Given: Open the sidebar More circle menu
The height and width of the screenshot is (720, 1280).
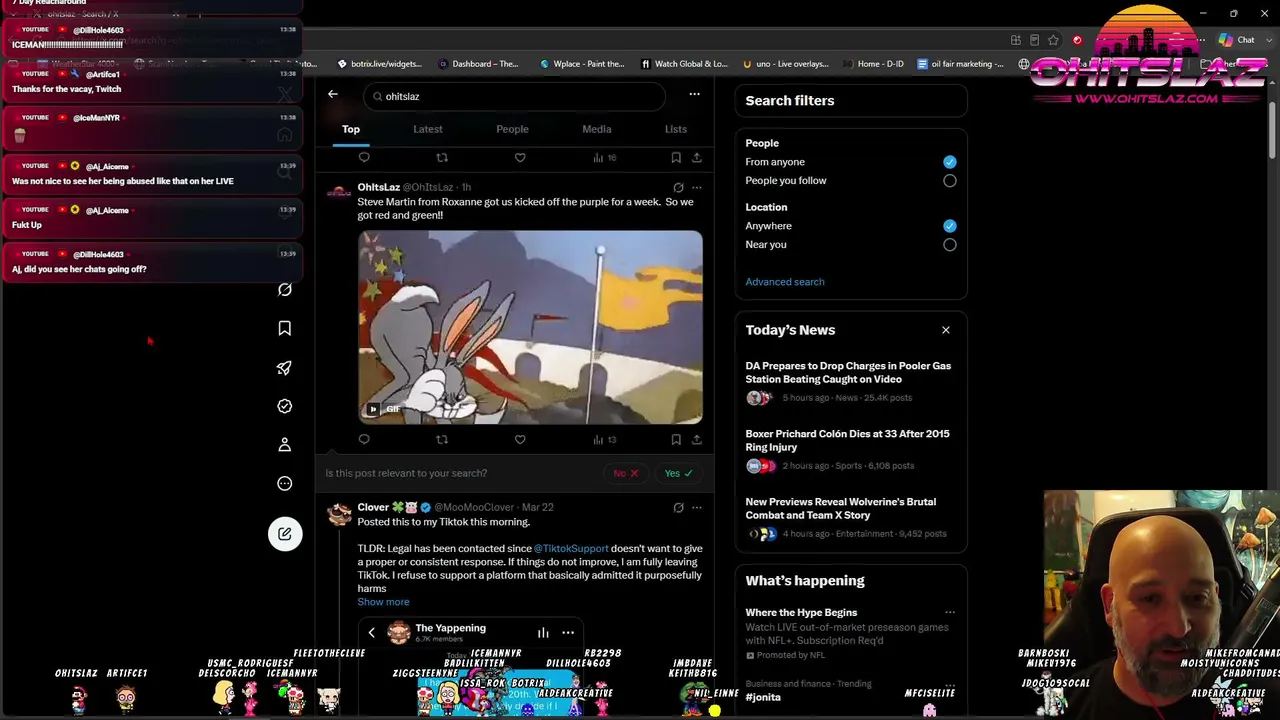Looking at the screenshot, I should pos(285,484).
